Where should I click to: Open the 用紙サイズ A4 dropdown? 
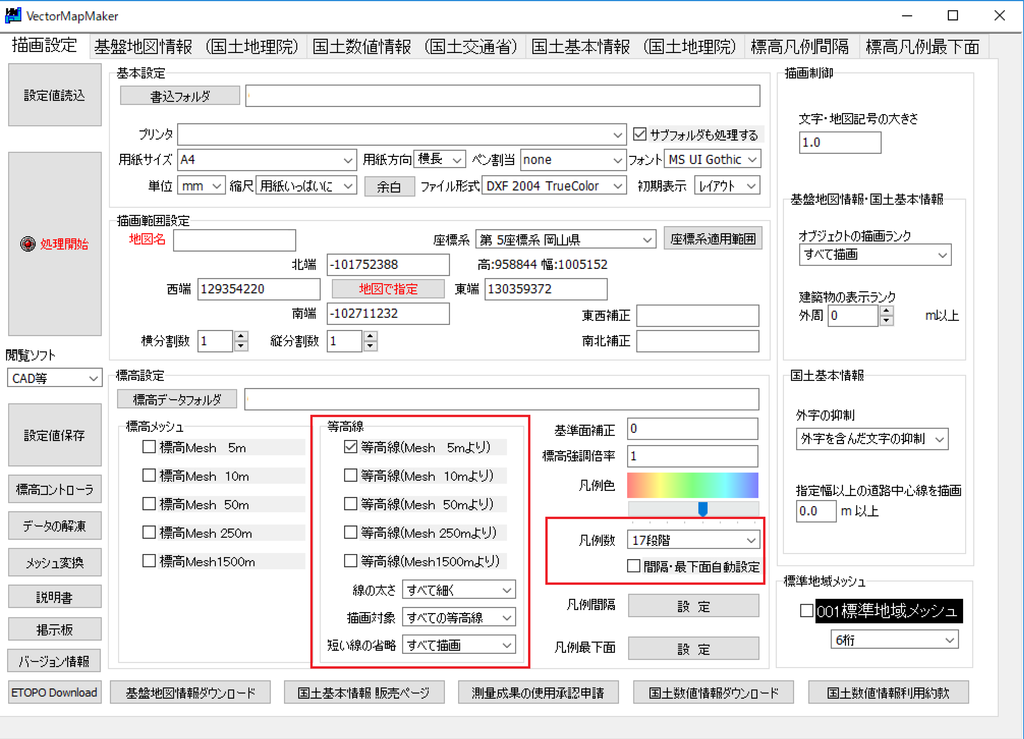pyautogui.click(x=348, y=159)
